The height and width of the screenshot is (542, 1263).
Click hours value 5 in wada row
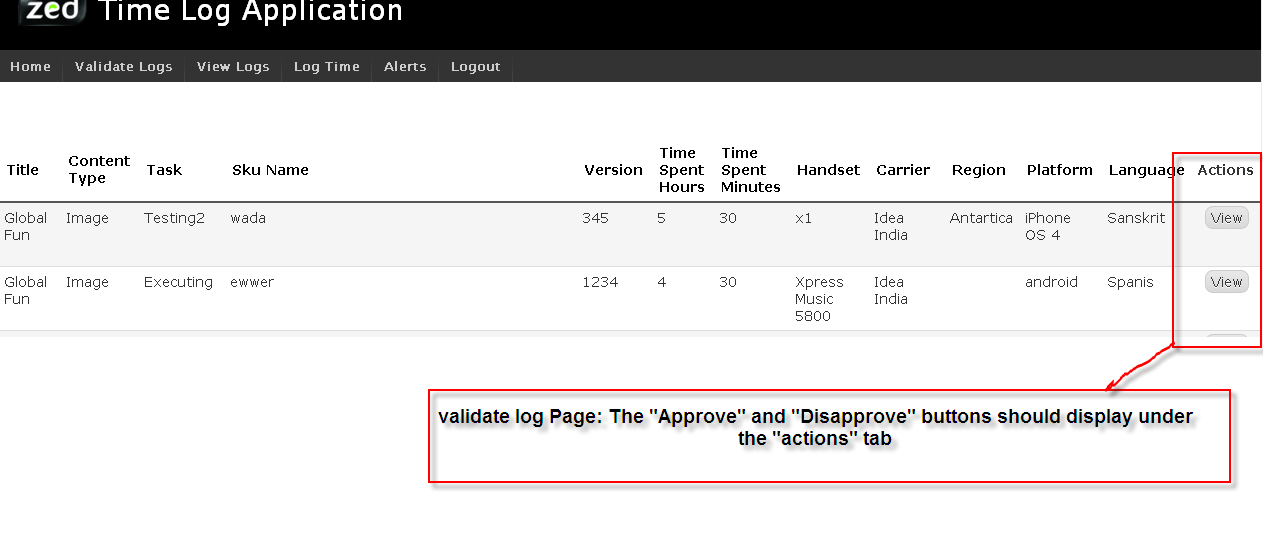[661, 218]
